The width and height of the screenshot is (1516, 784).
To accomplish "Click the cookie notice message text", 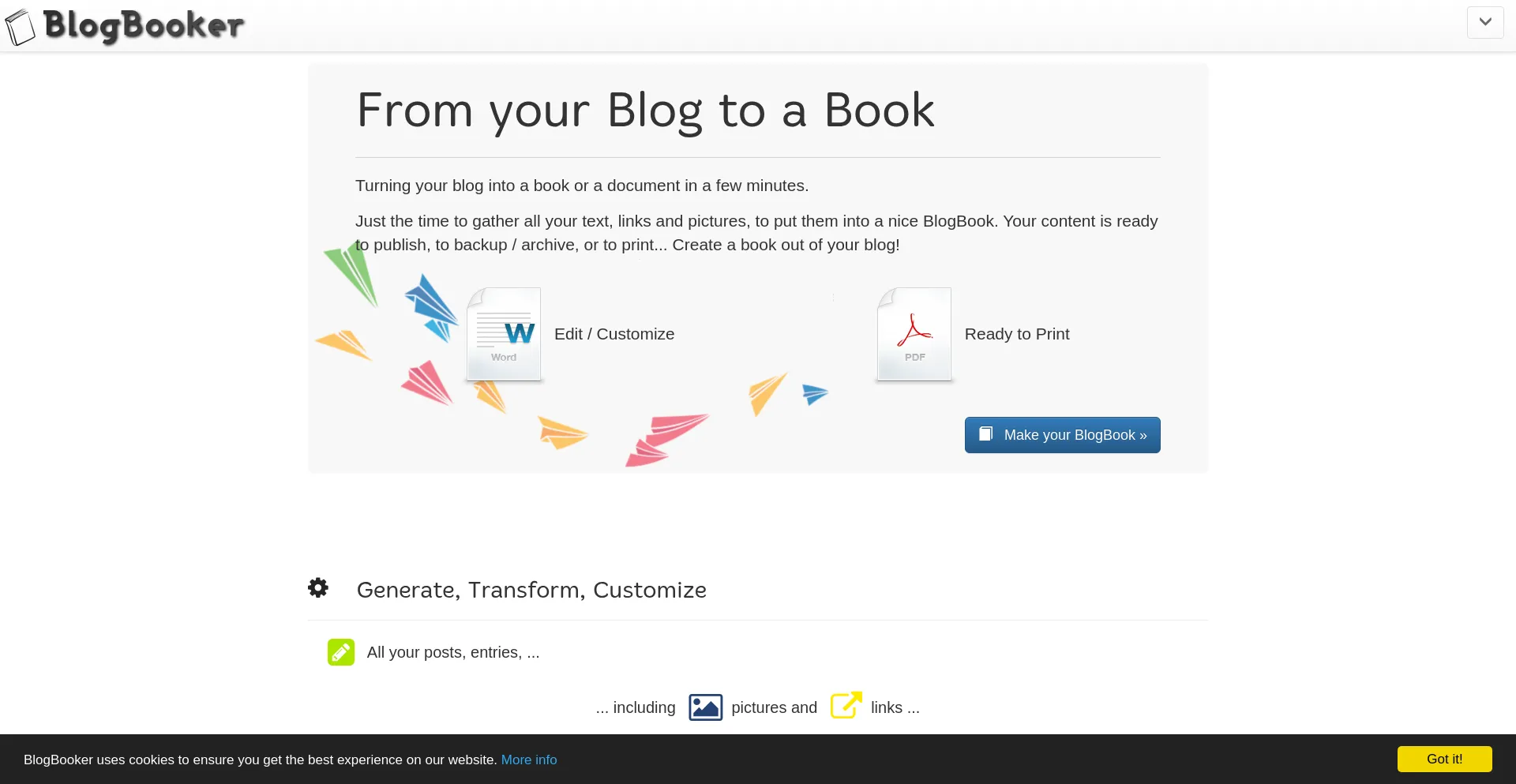I will coord(260,760).
